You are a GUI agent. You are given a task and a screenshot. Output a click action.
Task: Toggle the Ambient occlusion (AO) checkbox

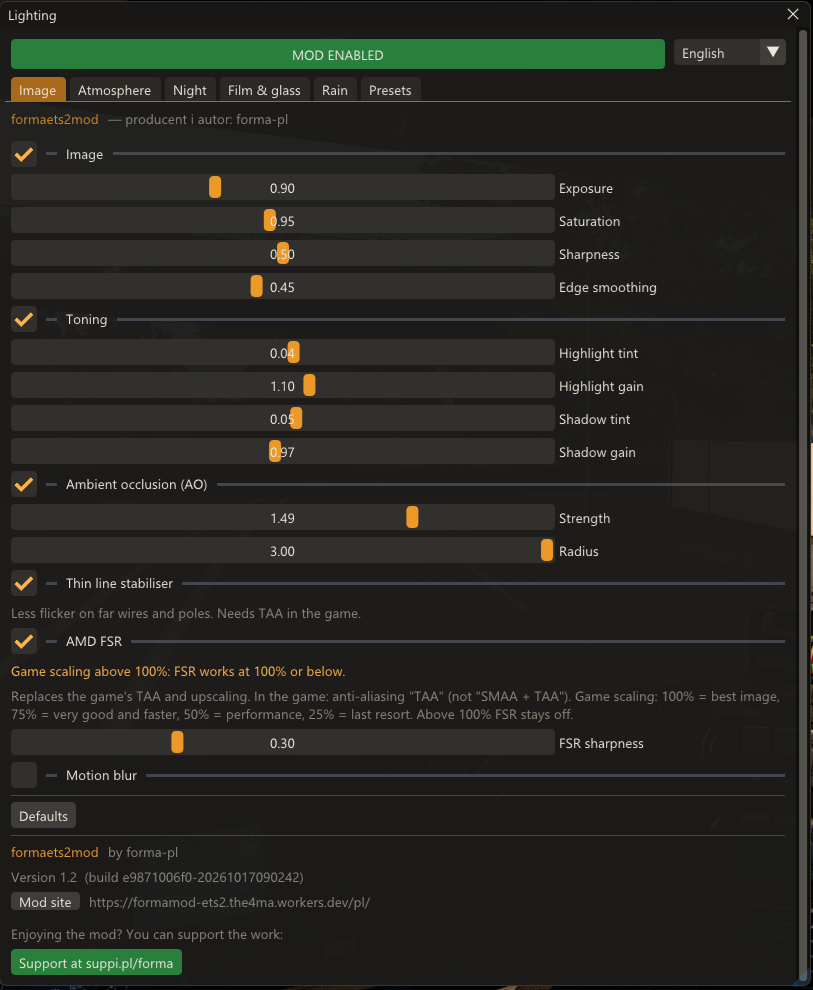click(x=24, y=484)
